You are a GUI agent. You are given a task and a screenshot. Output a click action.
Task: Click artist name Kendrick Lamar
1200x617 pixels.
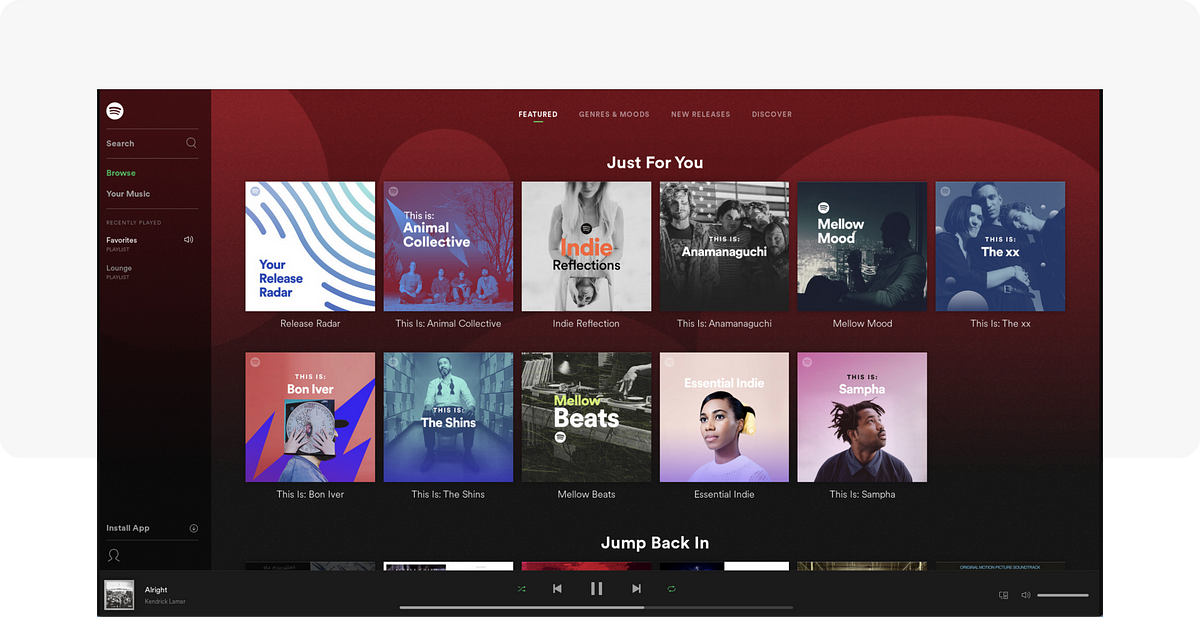165,602
